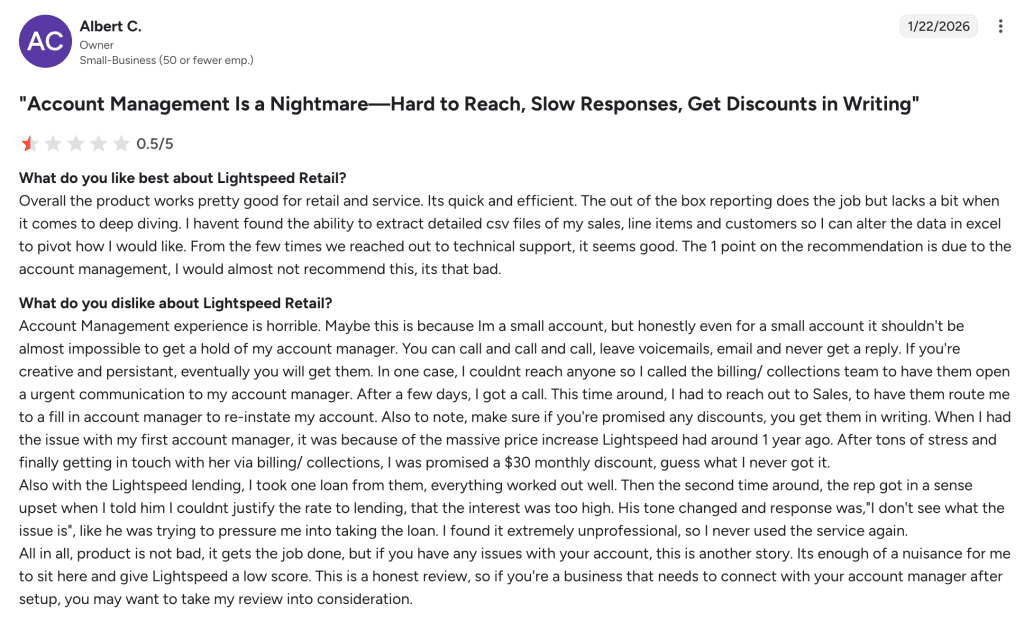Click the fifth rating star

click(x=121, y=144)
